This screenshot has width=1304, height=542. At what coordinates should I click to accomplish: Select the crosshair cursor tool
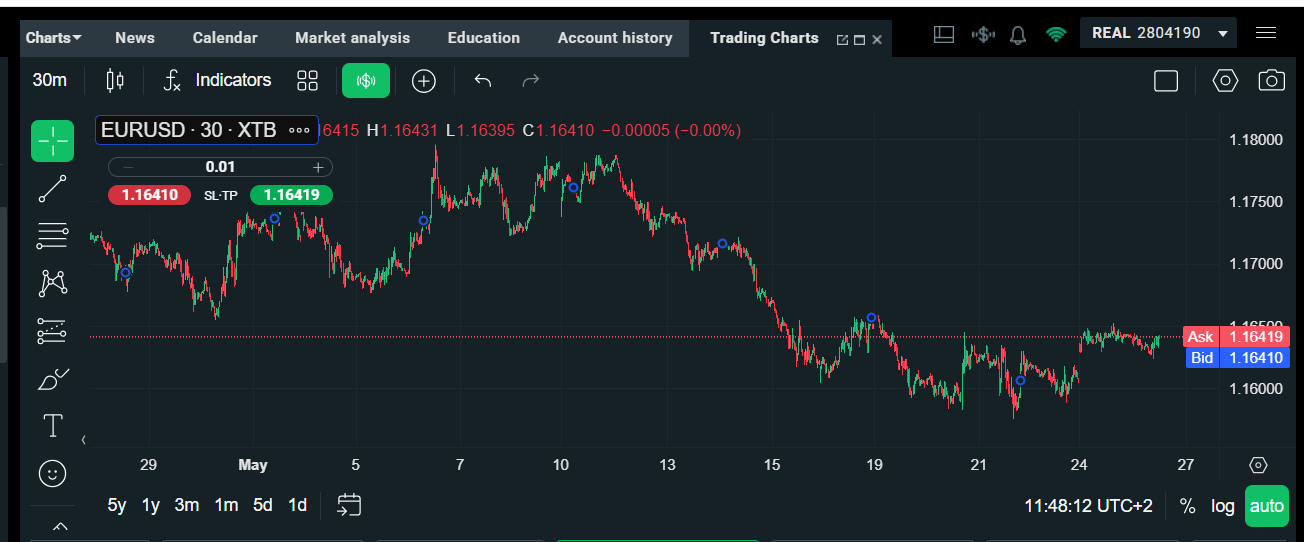coord(52,141)
